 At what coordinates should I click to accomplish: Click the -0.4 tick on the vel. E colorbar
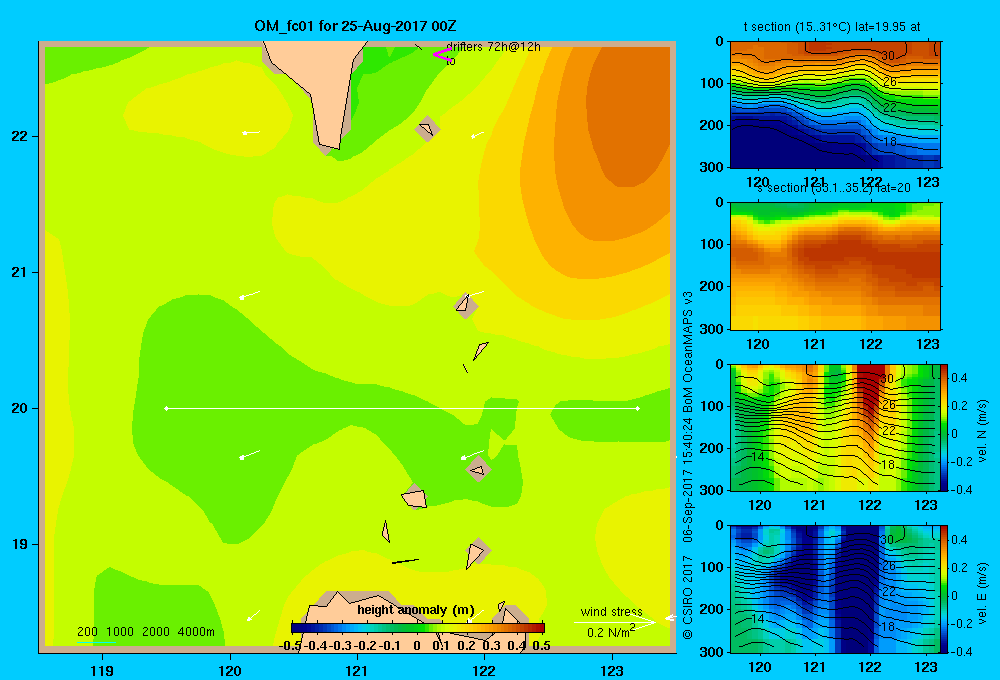coord(962,651)
